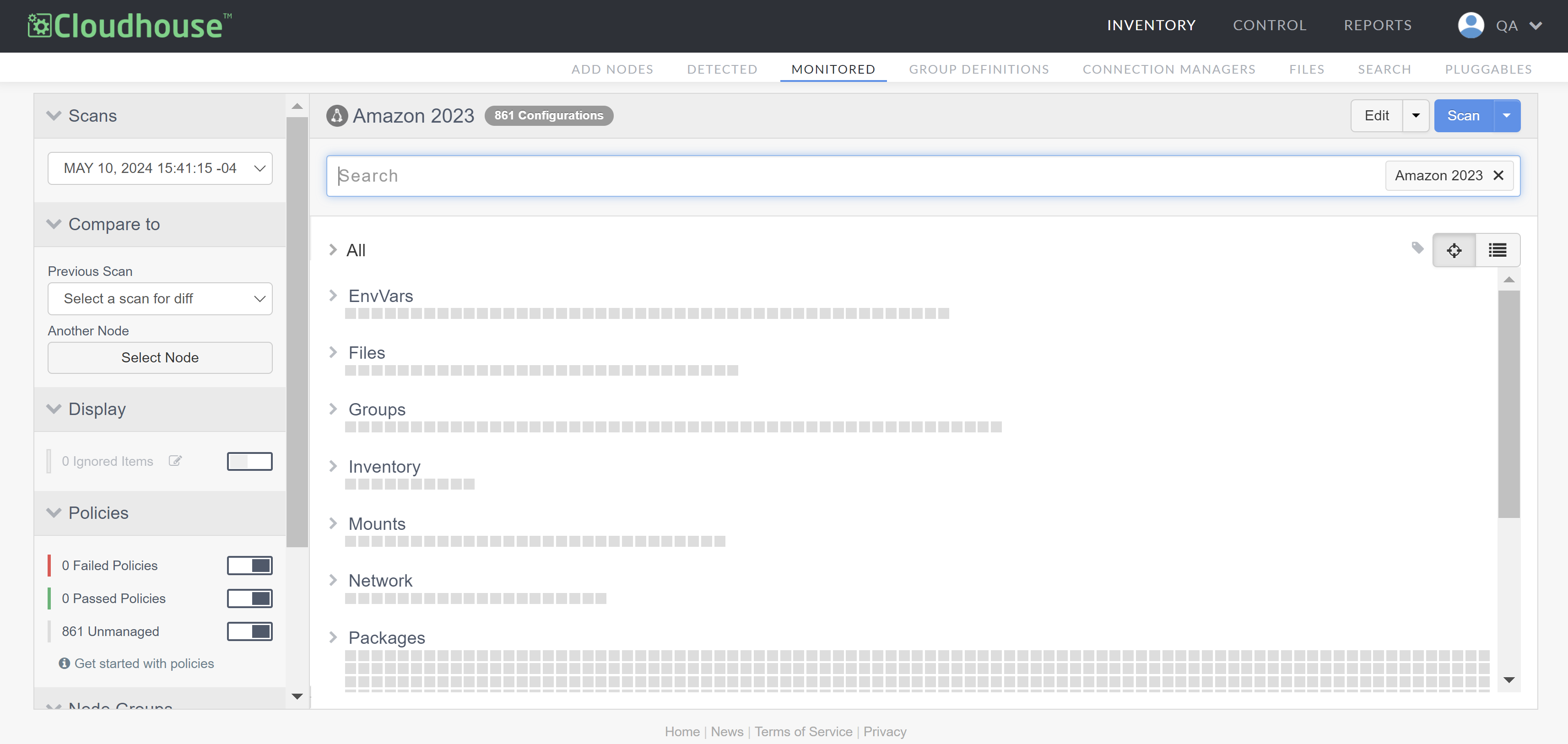Toggle the Failed Policies switch
Viewport: 1568px width, 744px height.
[x=249, y=565]
